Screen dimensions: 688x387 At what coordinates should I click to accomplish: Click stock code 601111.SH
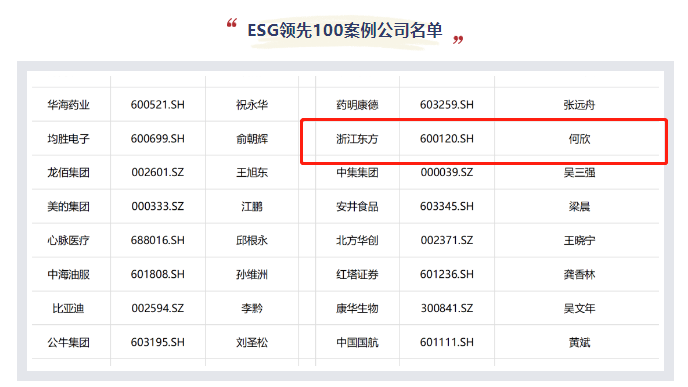coord(447,342)
